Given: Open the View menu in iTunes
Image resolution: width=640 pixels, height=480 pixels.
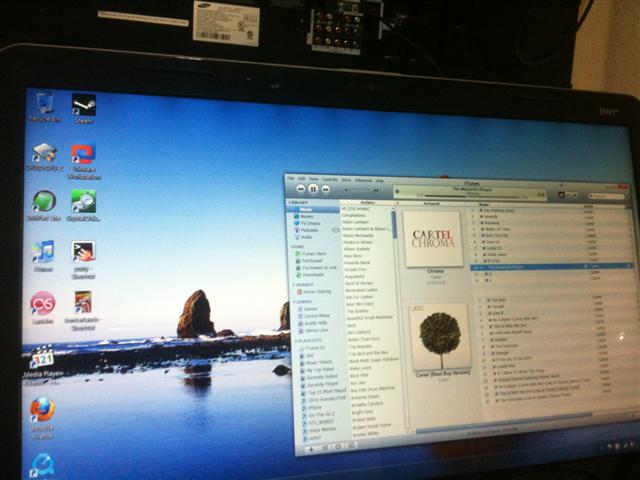Looking at the screenshot, I should click(313, 179).
